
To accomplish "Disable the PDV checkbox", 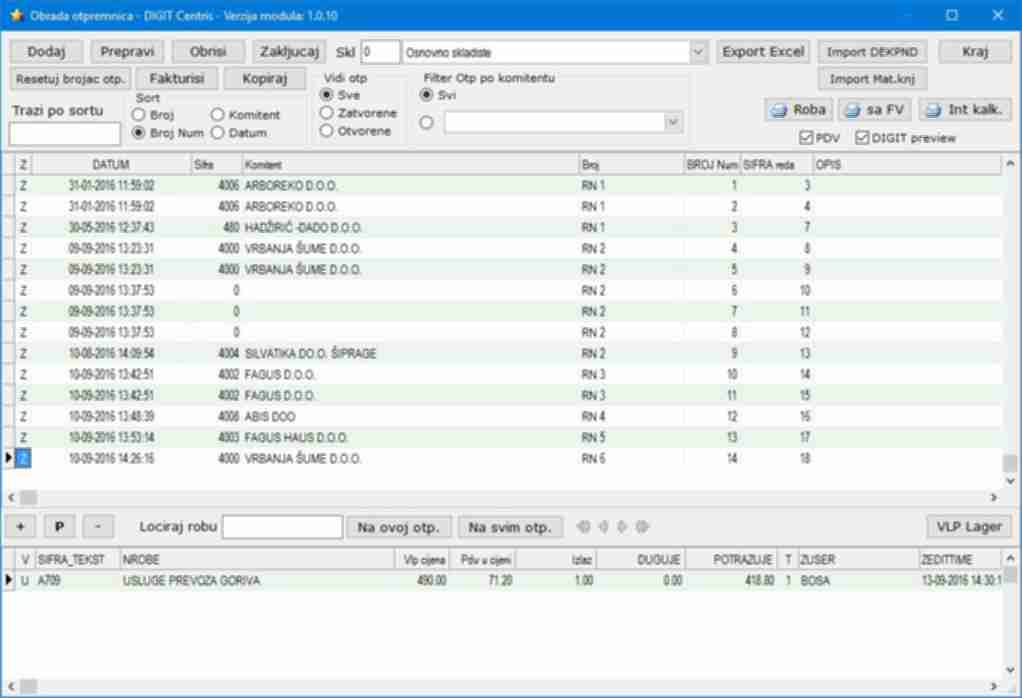I will 806,138.
